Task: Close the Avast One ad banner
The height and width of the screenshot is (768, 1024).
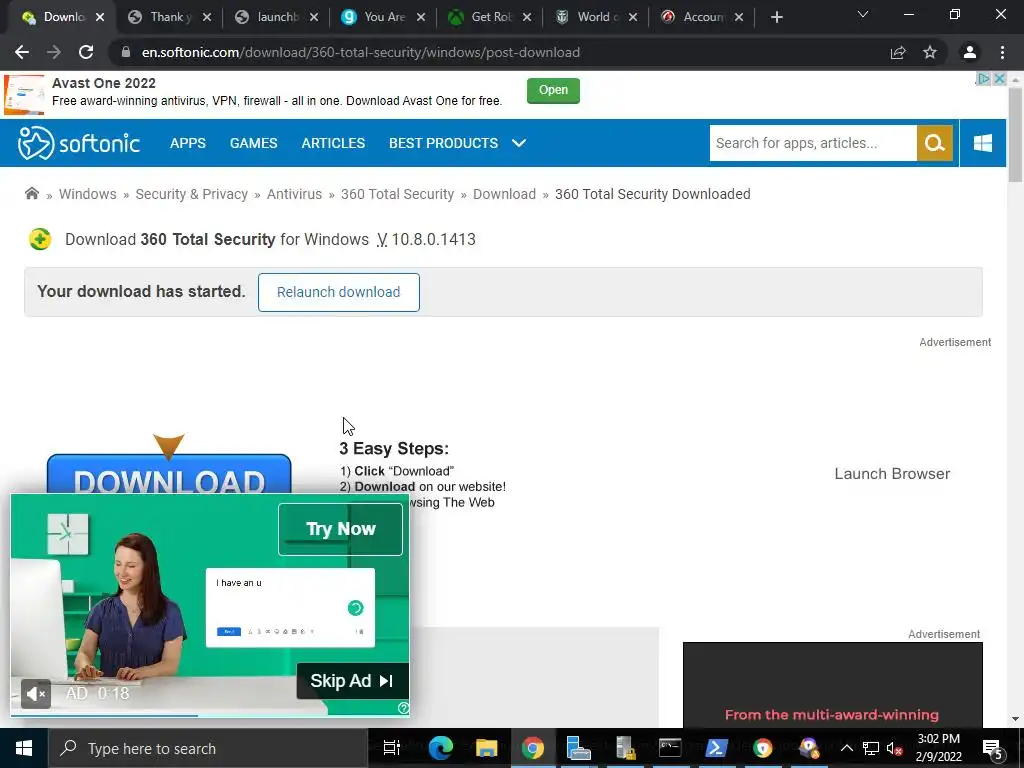Action: coord(999,79)
